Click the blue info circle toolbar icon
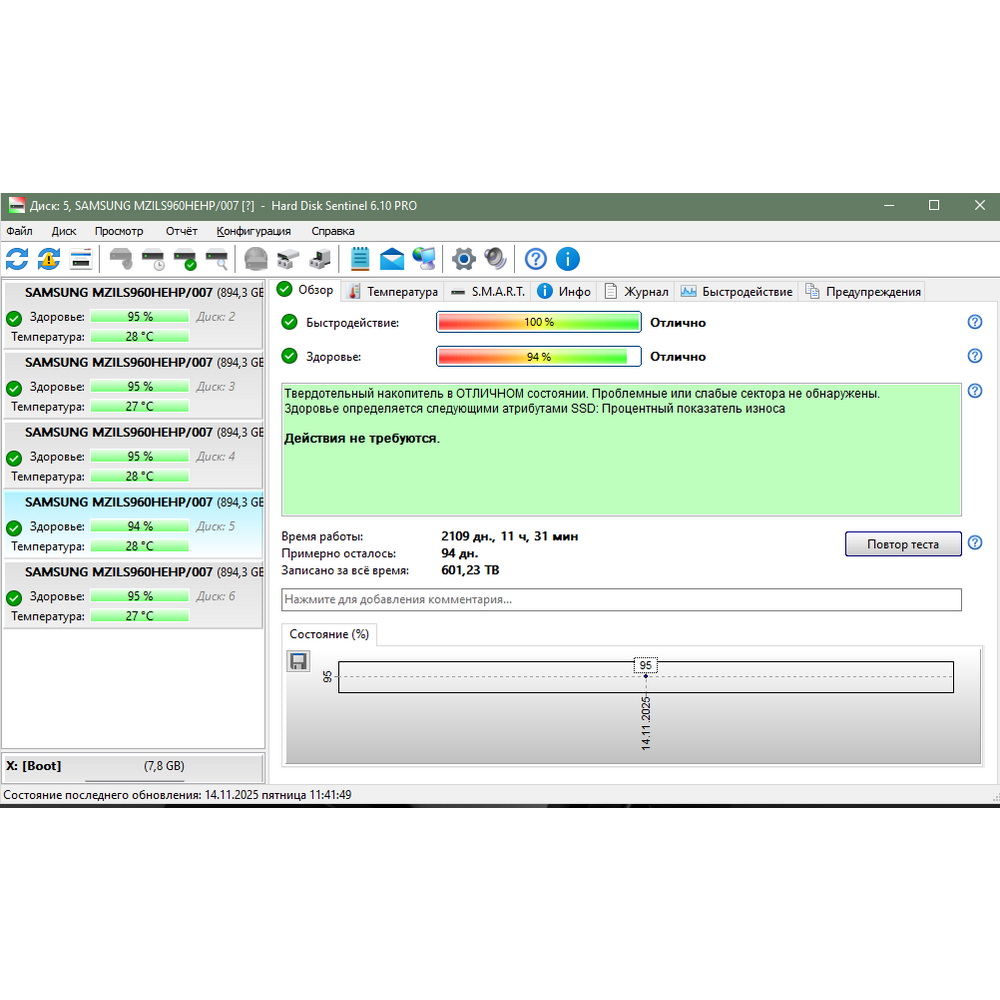 pyautogui.click(x=567, y=259)
